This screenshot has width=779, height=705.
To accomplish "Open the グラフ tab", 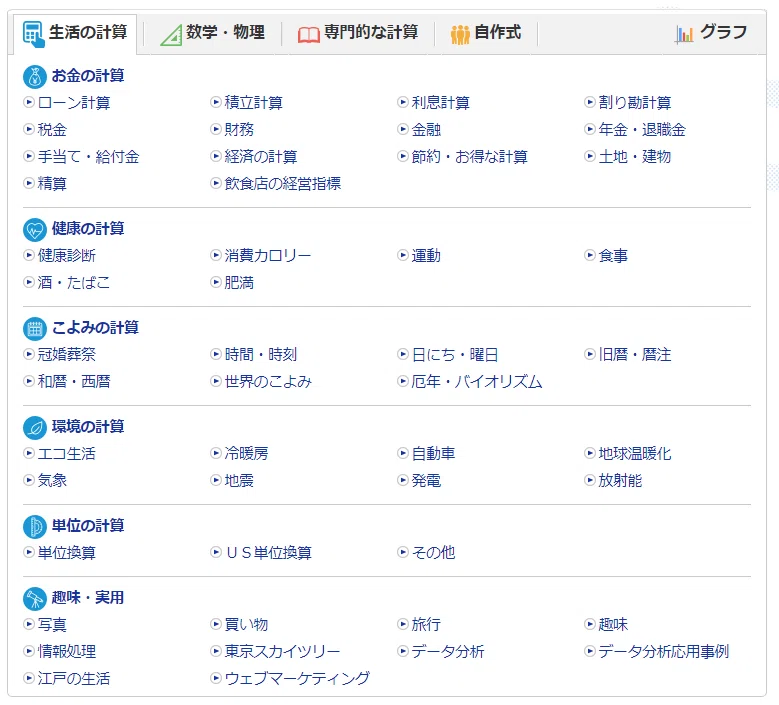I will (x=711, y=33).
